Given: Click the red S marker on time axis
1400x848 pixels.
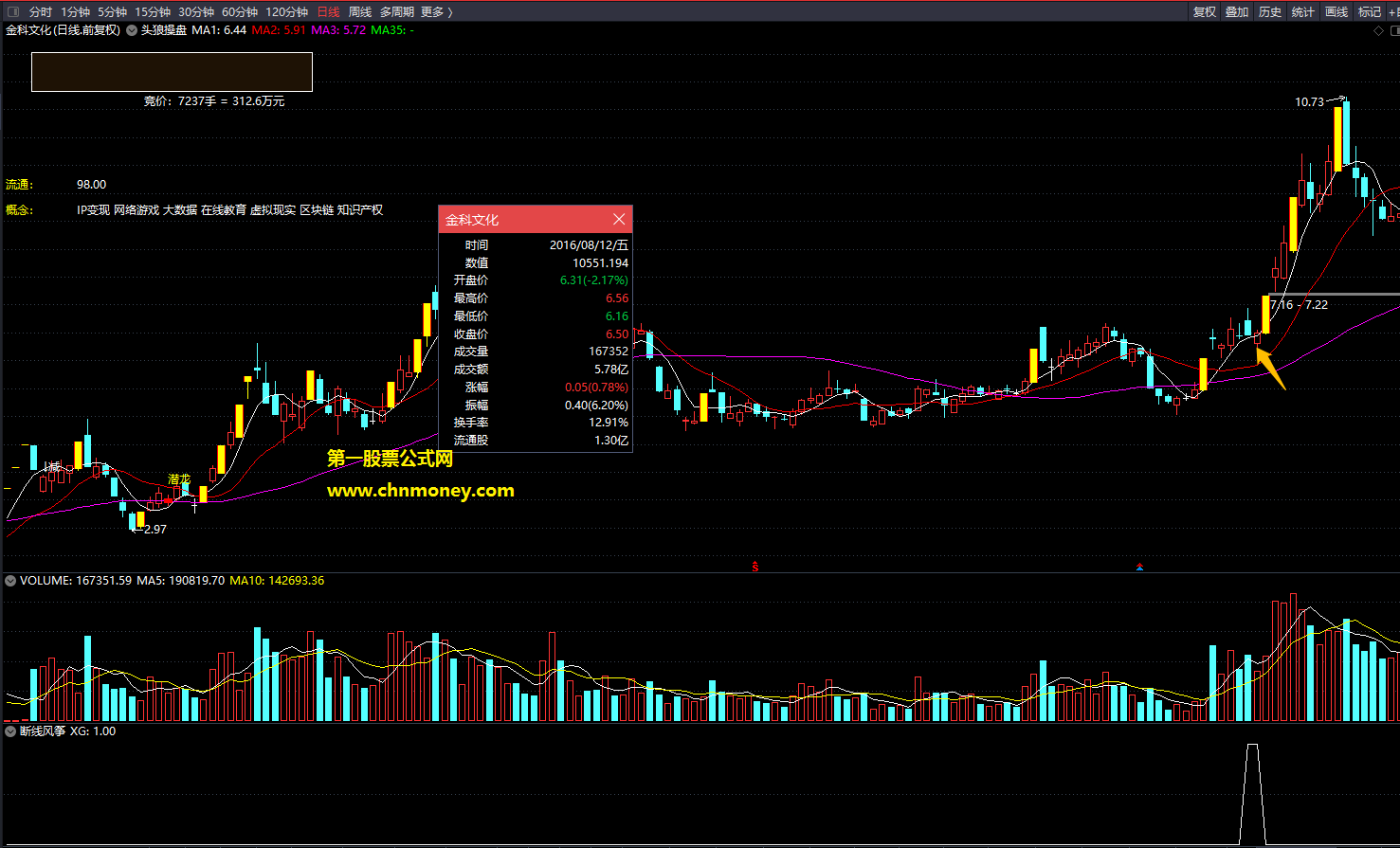Looking at the screenshot, I should click(x=755, y=567).
